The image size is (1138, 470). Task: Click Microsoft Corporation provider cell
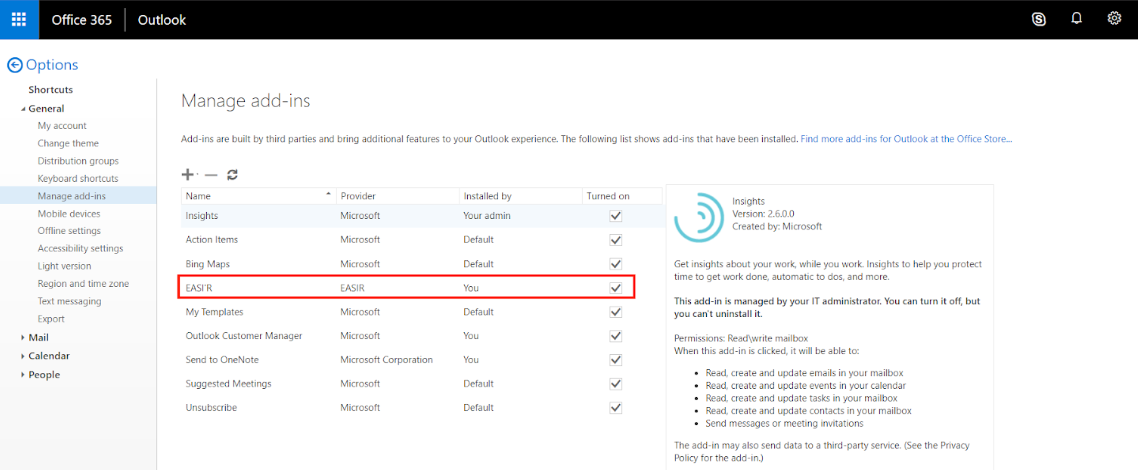click(x=387, y=360)
